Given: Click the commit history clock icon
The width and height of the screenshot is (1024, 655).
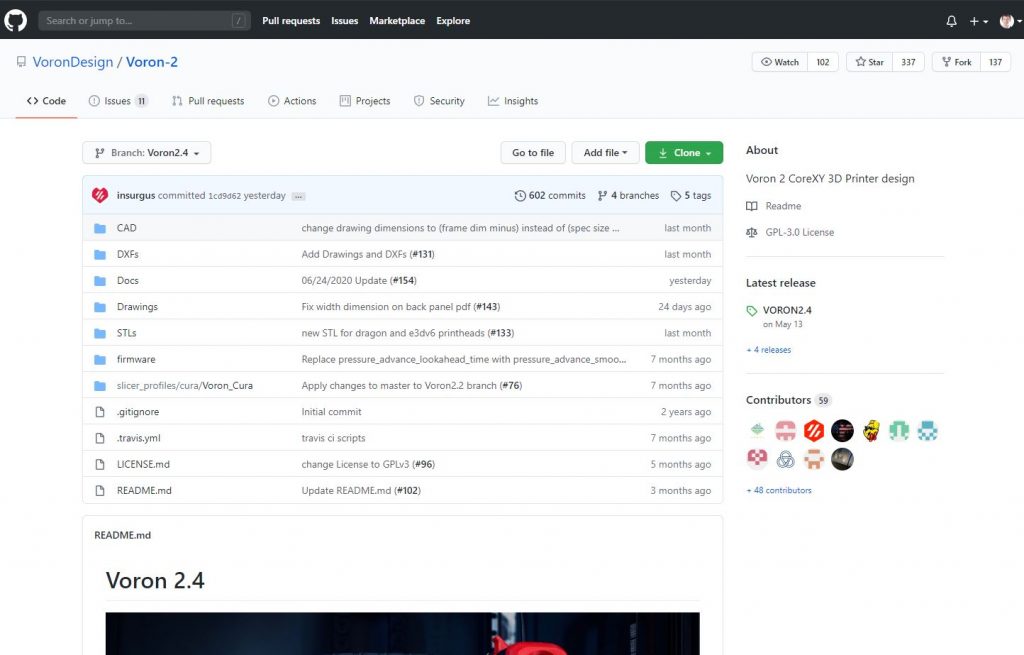Looking at the screenshot, I should tap(520, 196).
